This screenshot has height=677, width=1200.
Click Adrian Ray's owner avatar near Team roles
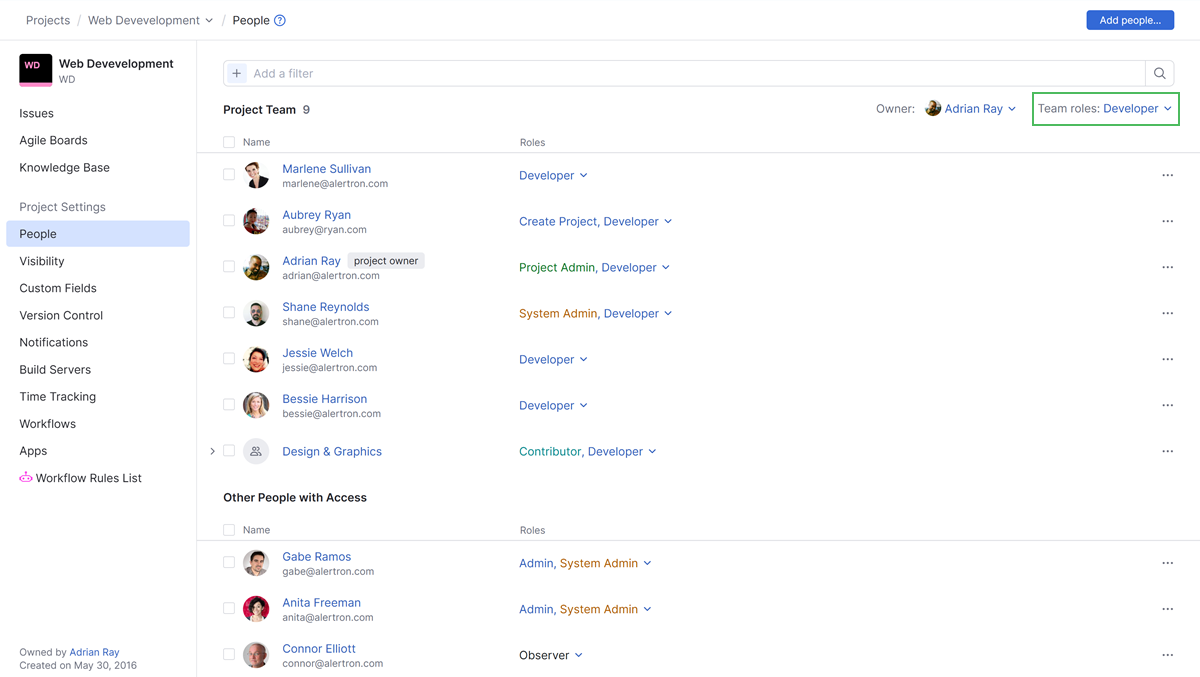point(933,108)
